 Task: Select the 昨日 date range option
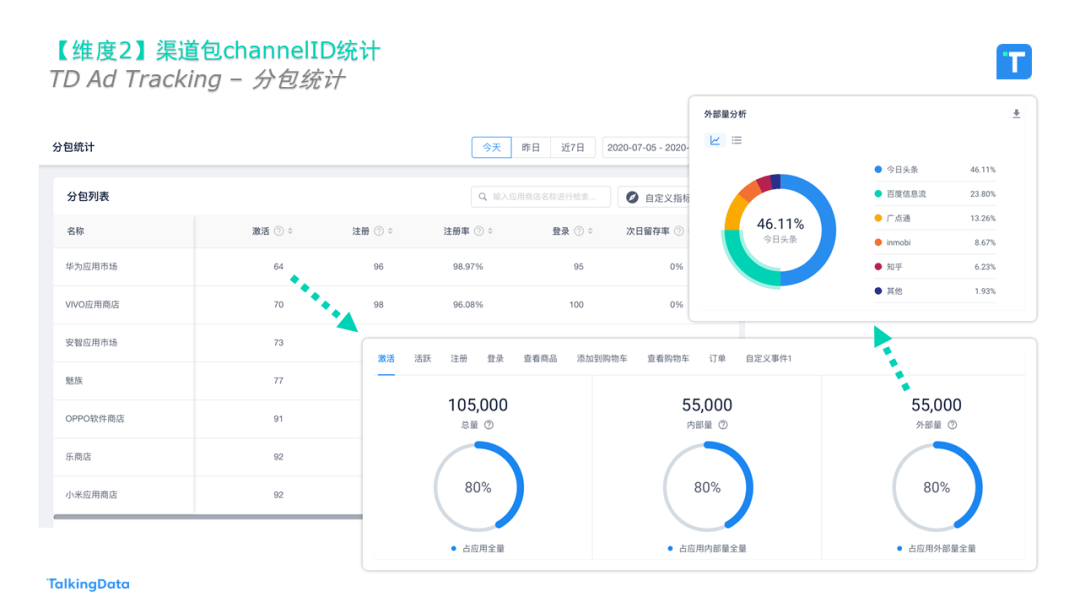click(531, 148)
